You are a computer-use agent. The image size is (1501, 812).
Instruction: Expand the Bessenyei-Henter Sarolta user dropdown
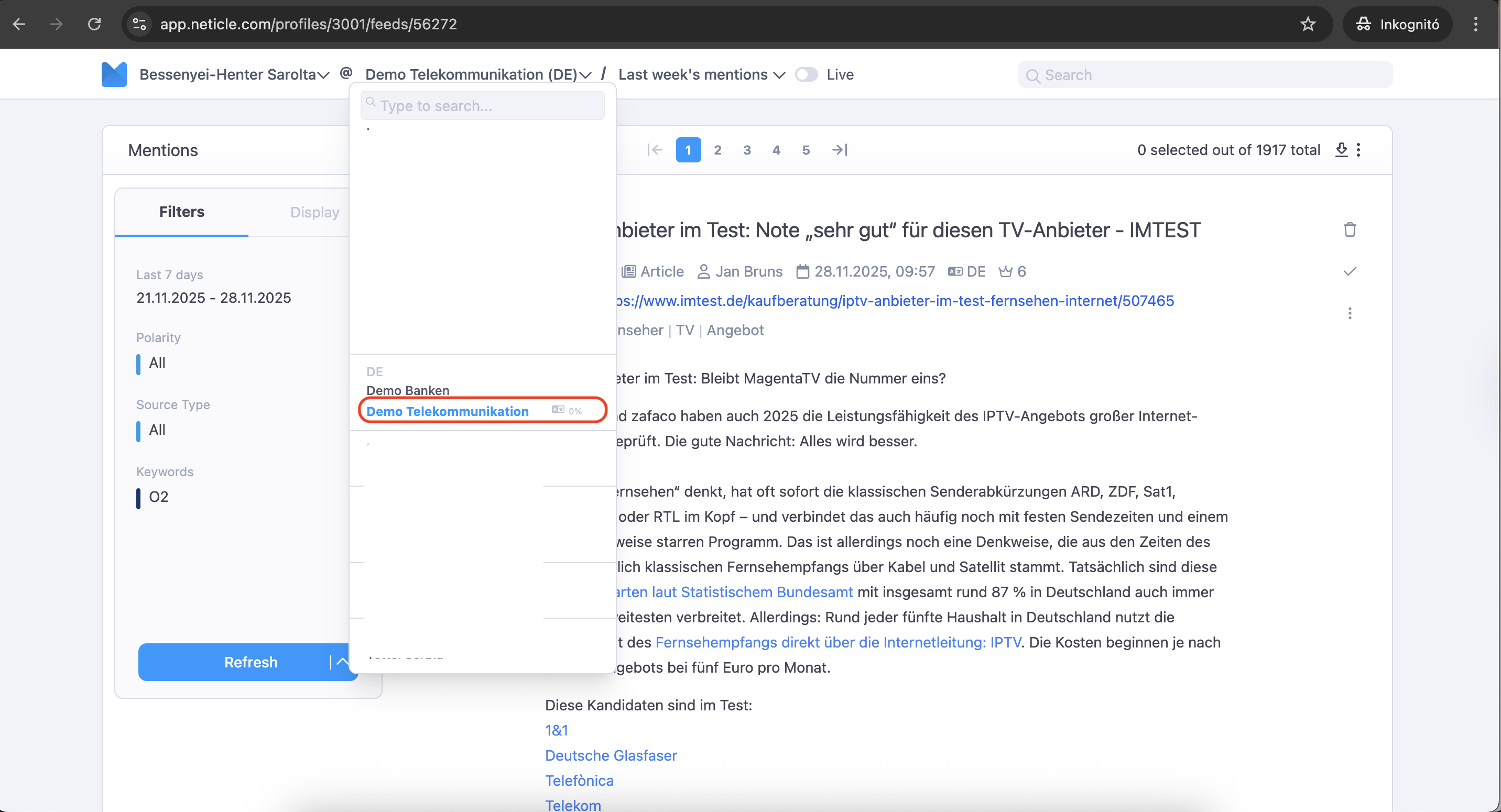pos(234,74)
